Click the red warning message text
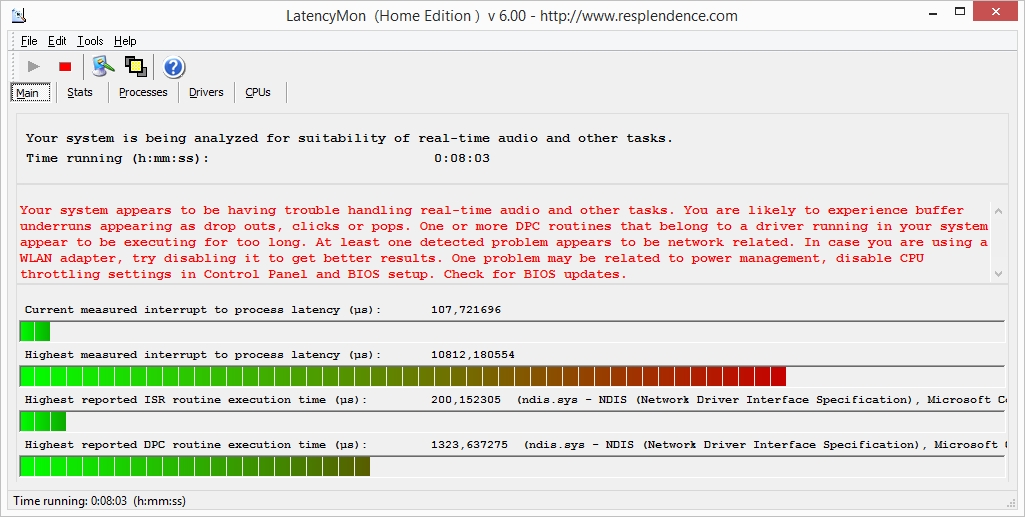The height and width of the screenshot is (517, 1025). click(x=504, y=242)
